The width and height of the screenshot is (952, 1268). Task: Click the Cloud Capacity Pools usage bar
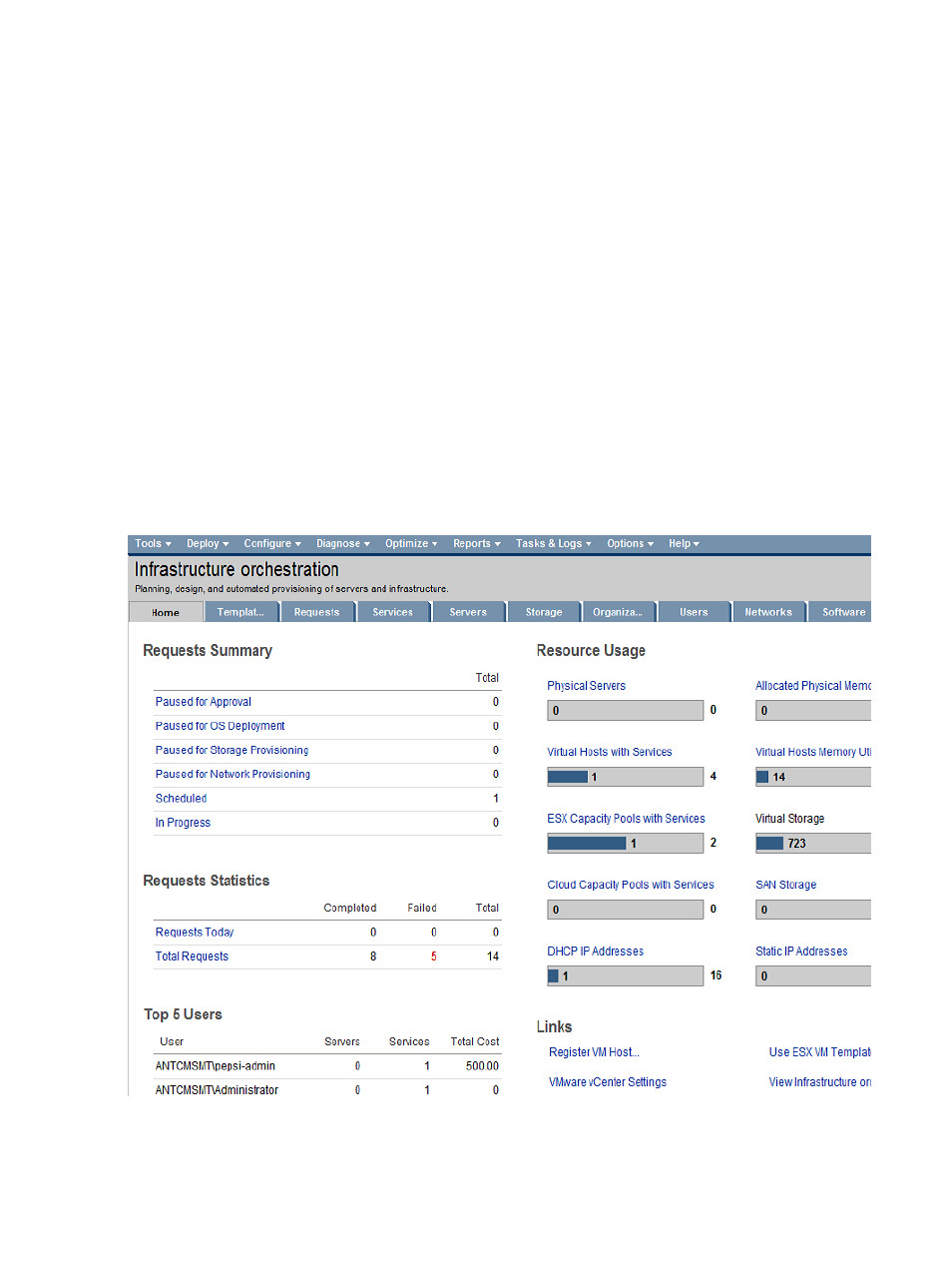pos(626,910)
